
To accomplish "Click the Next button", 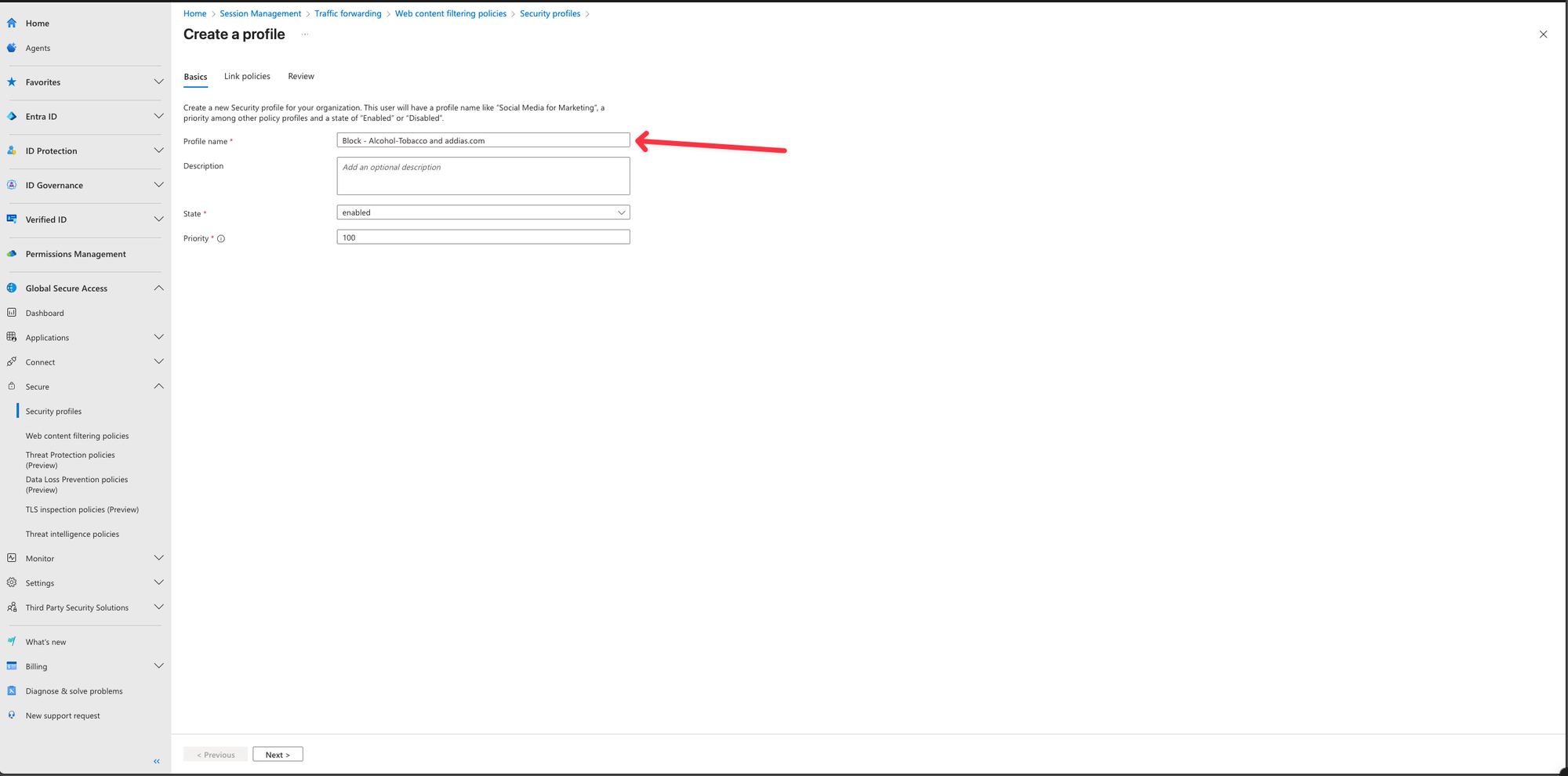I will click(278, 755).
